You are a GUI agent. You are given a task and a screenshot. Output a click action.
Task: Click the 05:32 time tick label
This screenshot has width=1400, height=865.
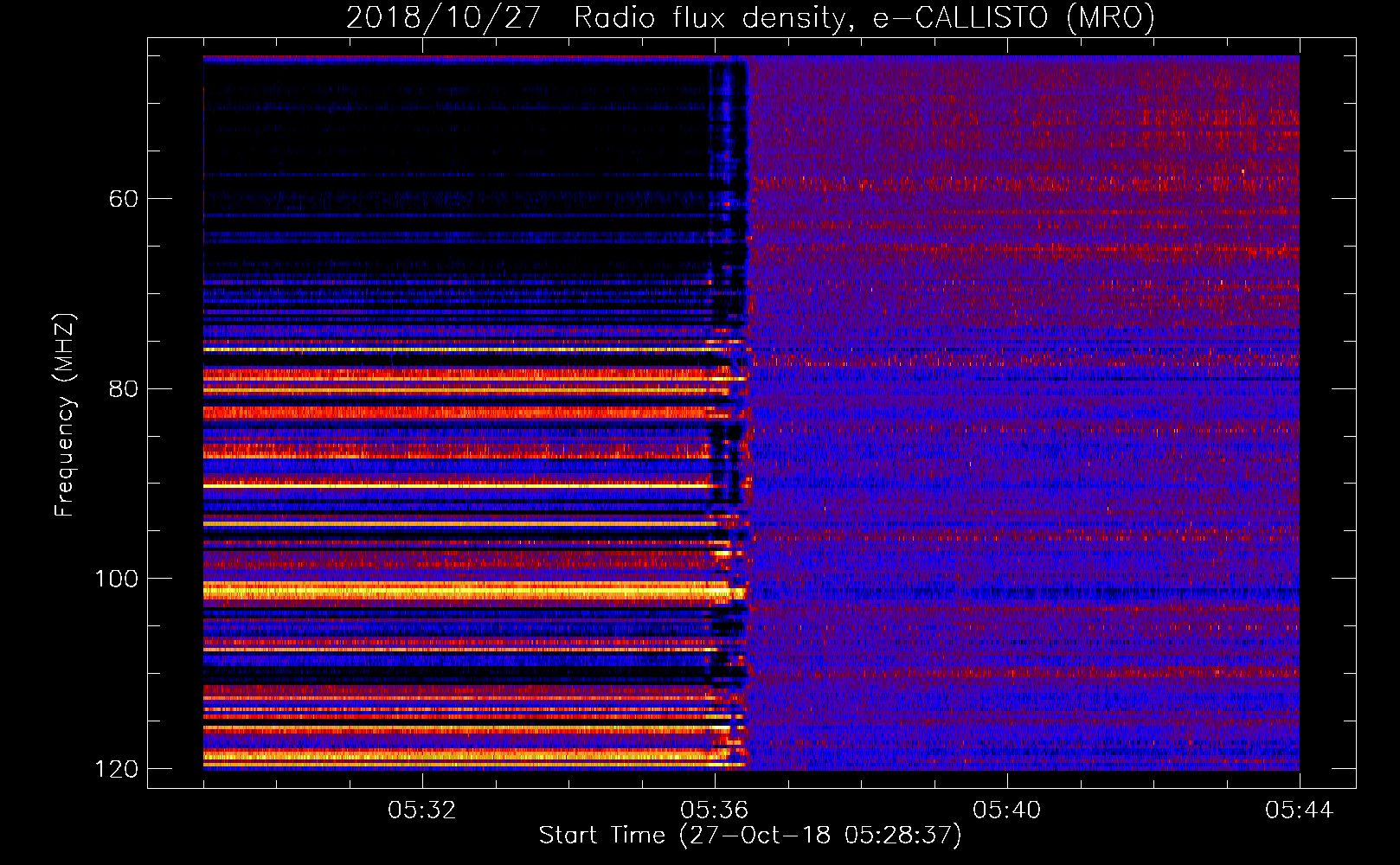tap(421, 811)
